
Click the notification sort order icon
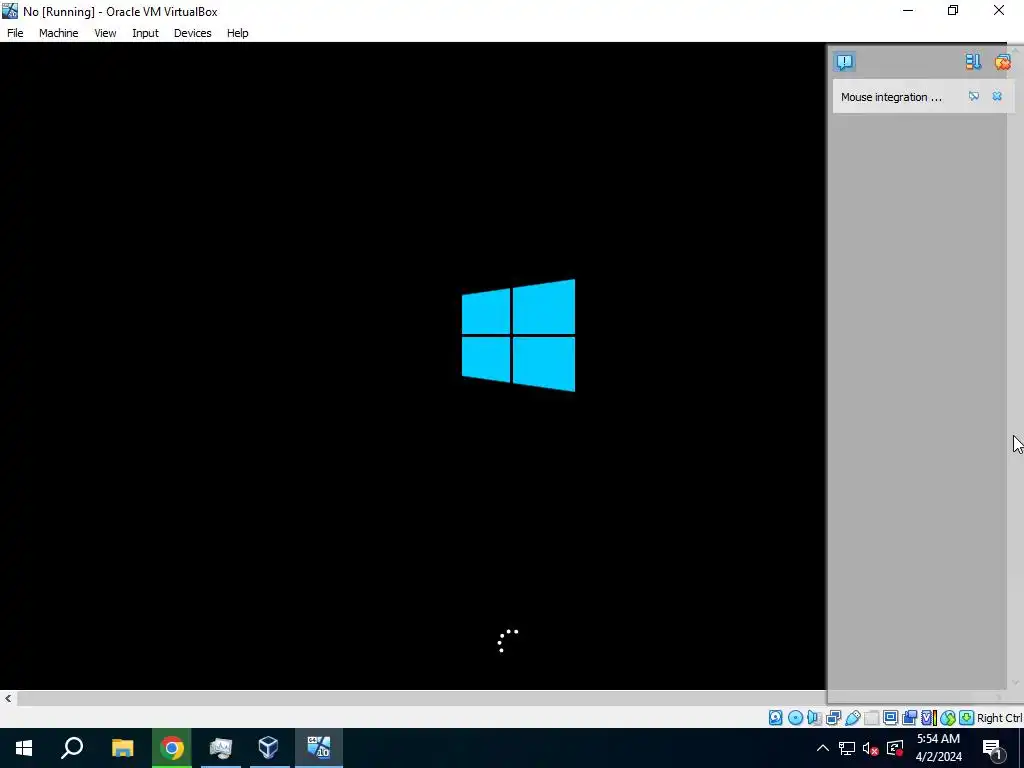point(973,61)
